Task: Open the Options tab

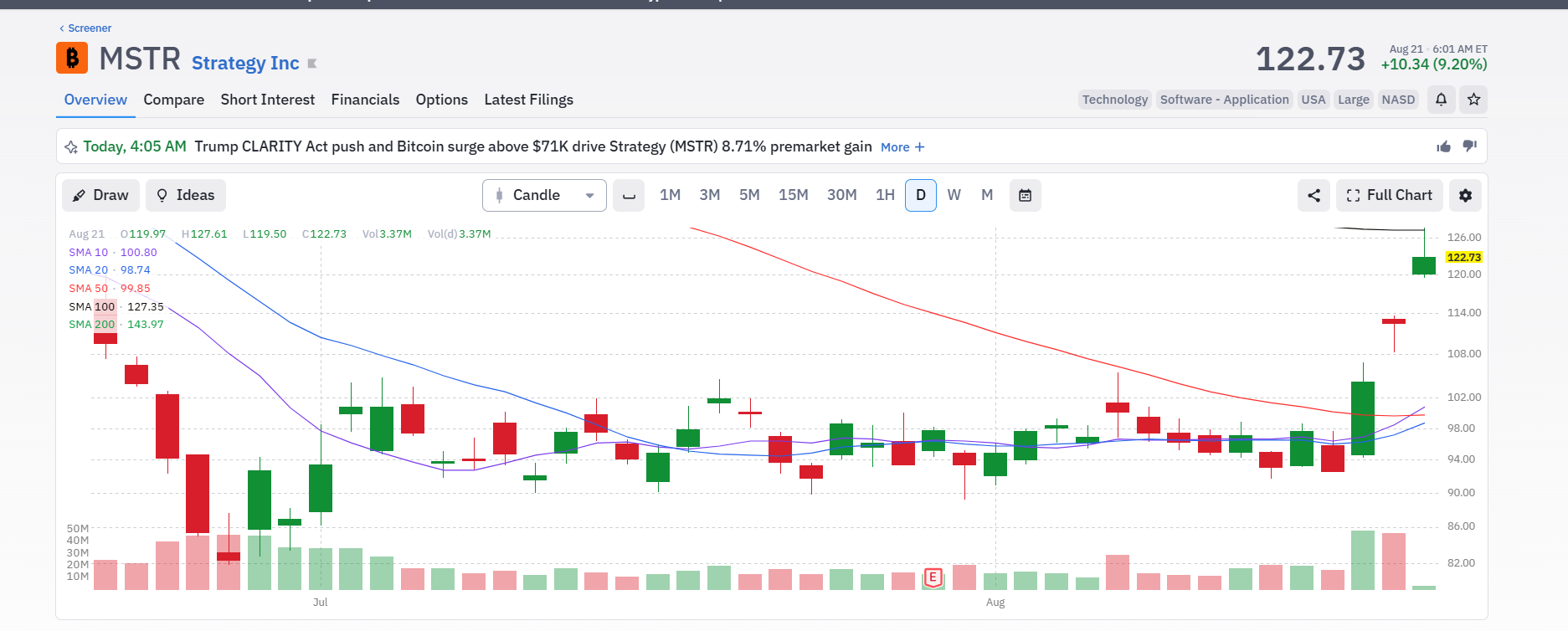Action: pos(441,100)
